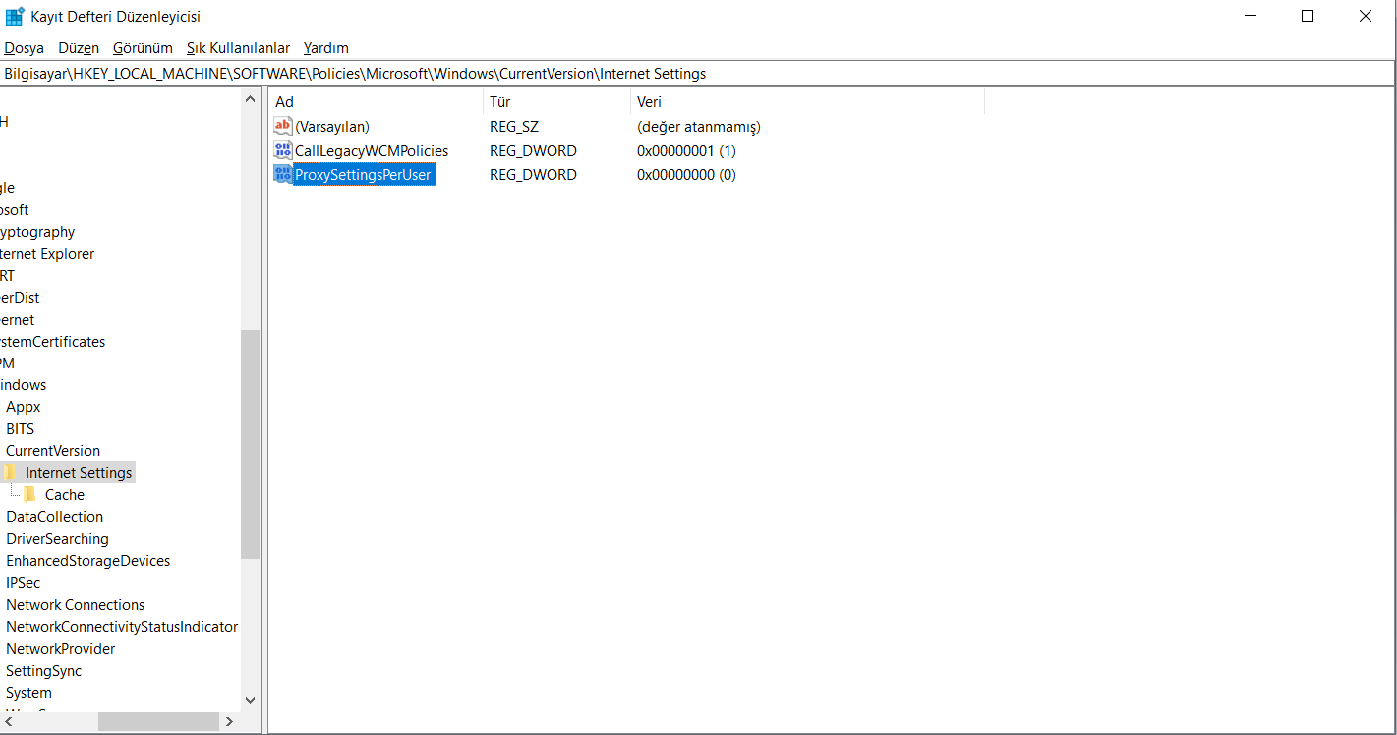Select the NetworkProvider tree key
Image resolution: width=1397 pixels, height=735 pixels.
[60, 649]
